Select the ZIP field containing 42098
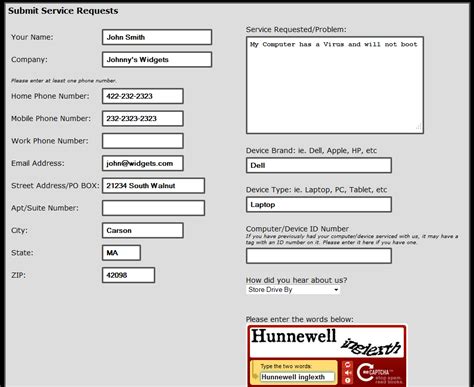474x387 pixels. click(128, 275)
